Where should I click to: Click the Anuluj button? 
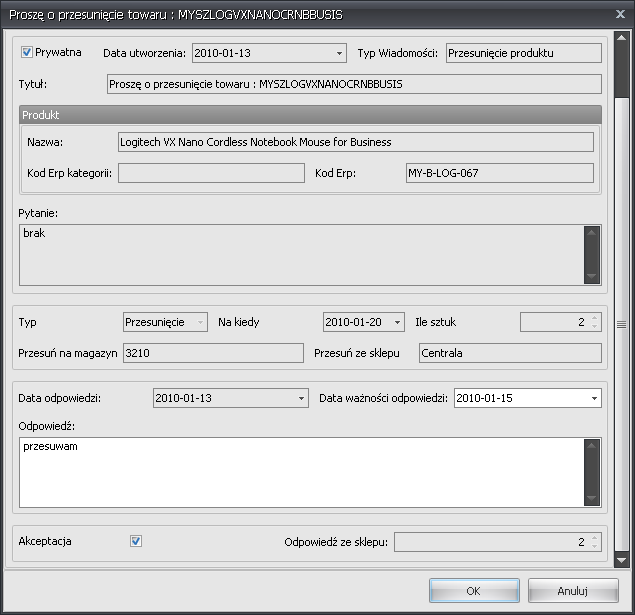coord(573,591)
